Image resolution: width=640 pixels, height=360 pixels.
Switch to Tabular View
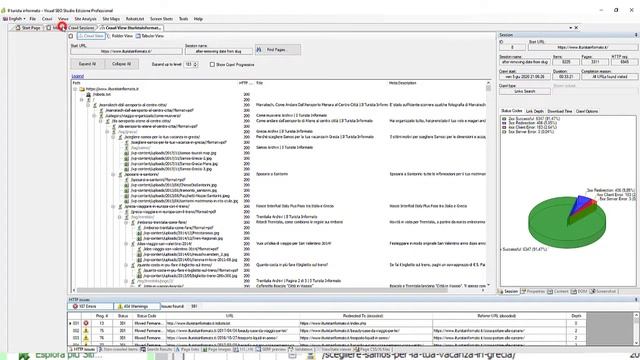point(150,36)
